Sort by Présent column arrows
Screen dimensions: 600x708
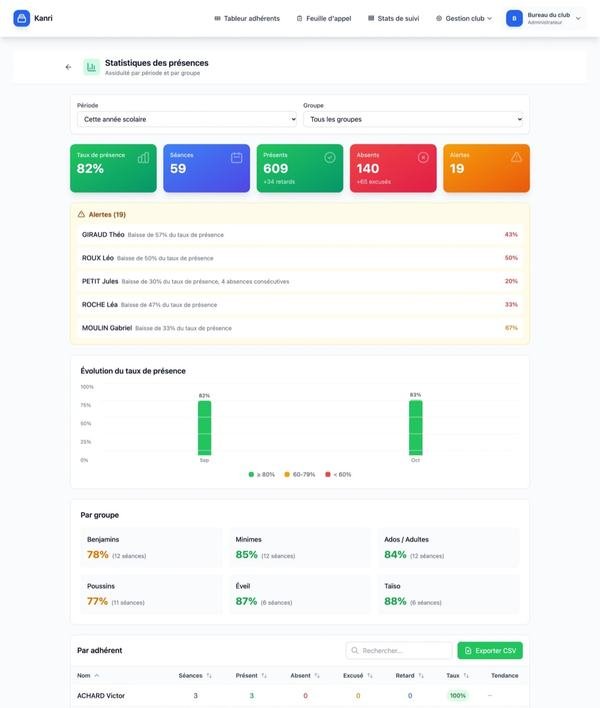(x=264, y=675)
